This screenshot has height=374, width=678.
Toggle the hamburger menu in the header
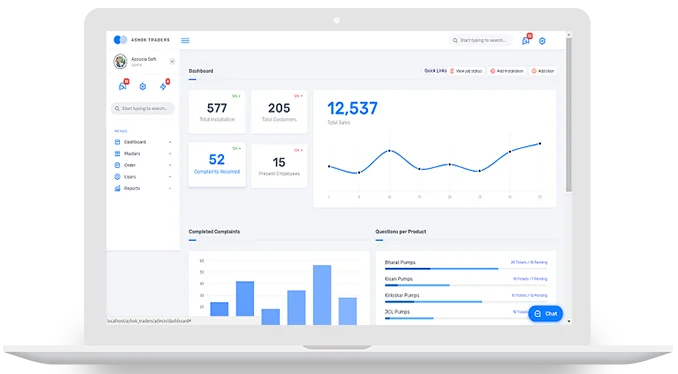click(x=185, y=40)
